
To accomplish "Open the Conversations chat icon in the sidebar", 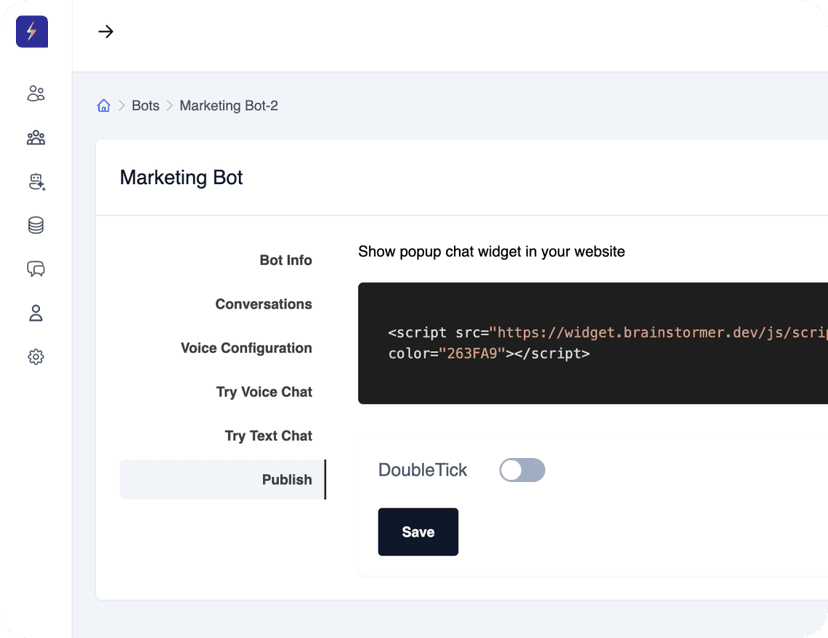I will click(36, 269).
